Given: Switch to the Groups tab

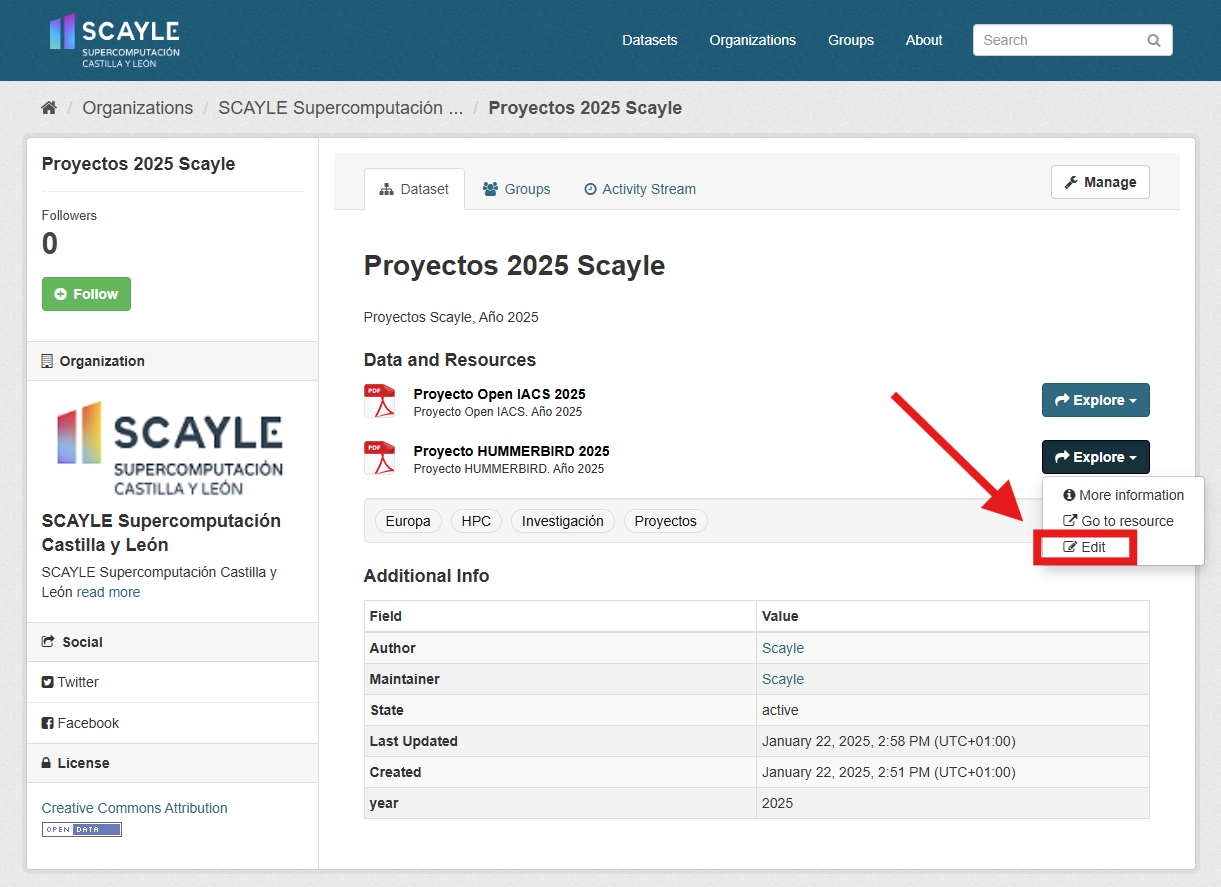Looking at the screenshot, I should pyautogui.click(x=517, y=189).
